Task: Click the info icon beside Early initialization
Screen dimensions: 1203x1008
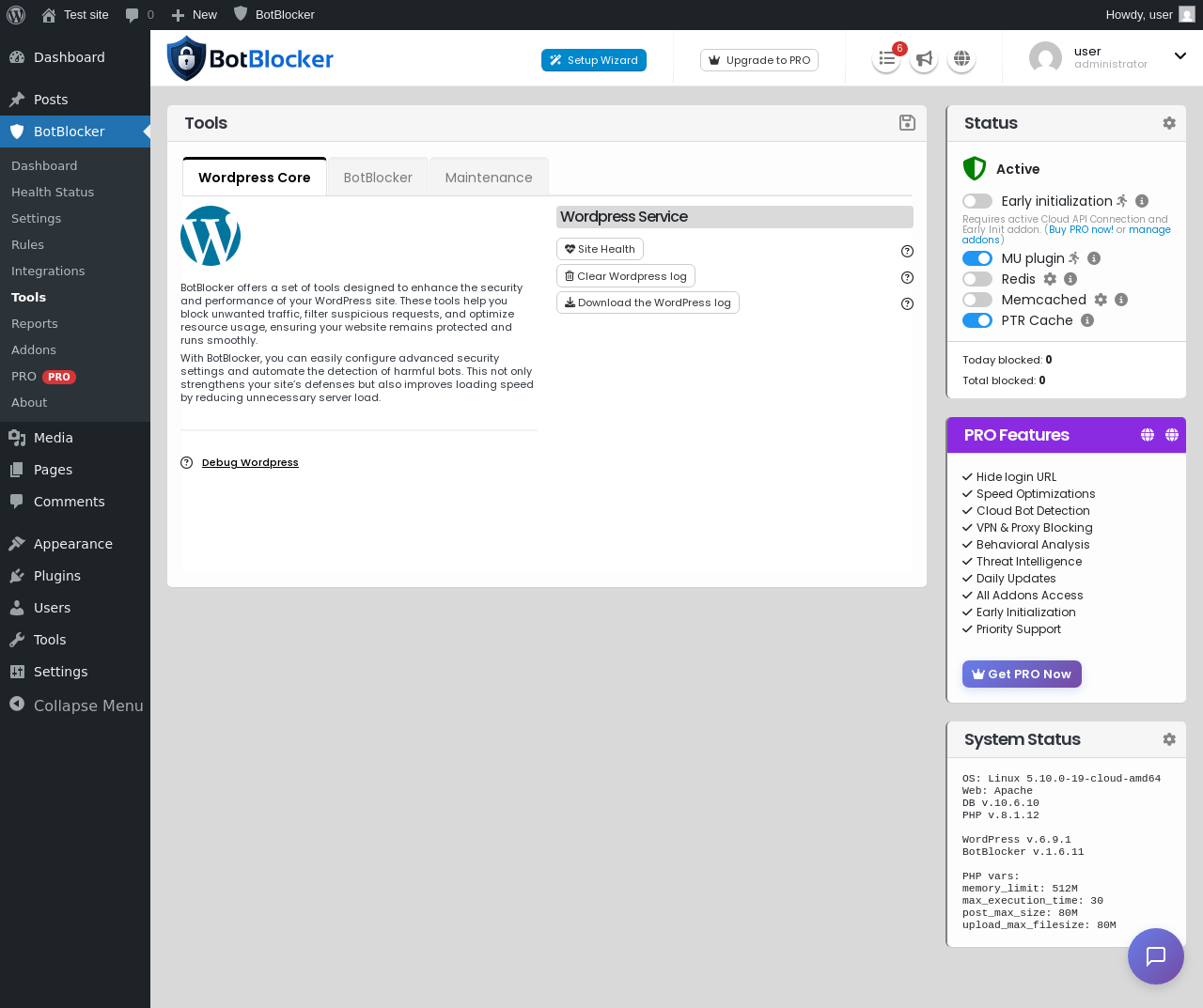Action: (x=1142, y=201)
